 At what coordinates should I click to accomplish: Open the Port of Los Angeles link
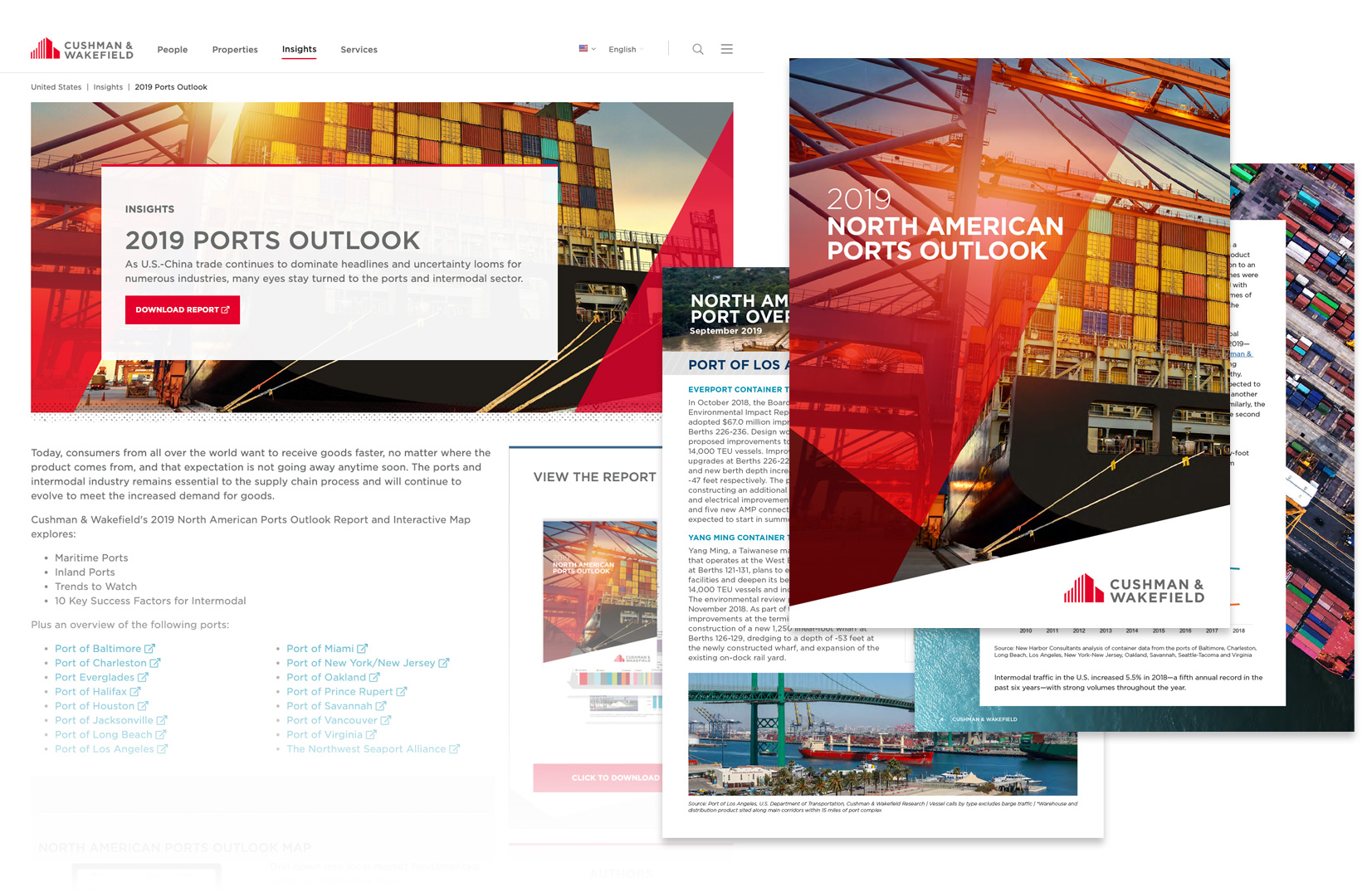tap(105, 748)
